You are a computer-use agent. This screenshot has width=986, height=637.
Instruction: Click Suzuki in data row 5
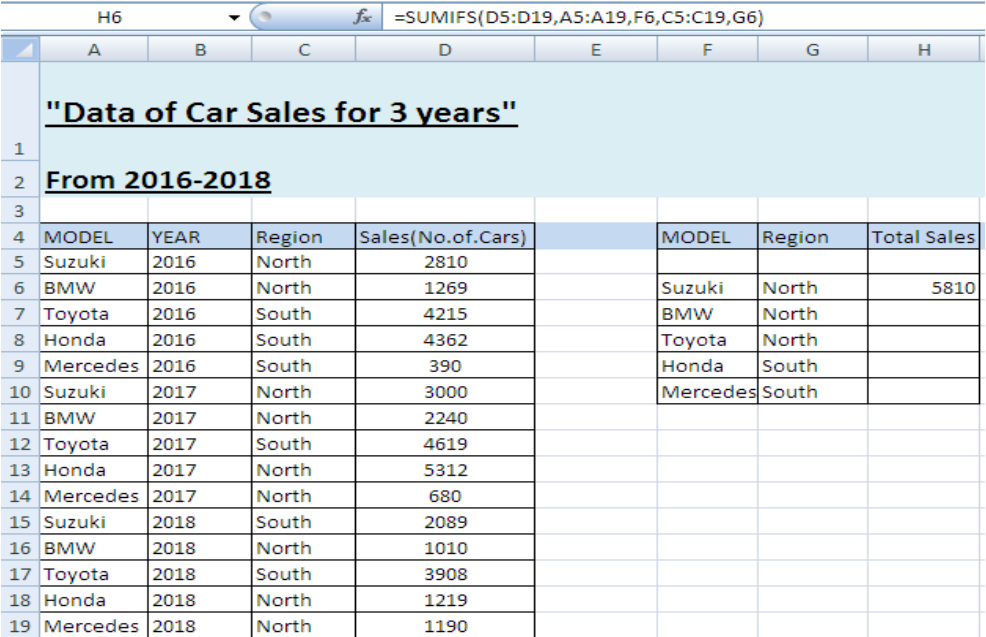[94, 262]
